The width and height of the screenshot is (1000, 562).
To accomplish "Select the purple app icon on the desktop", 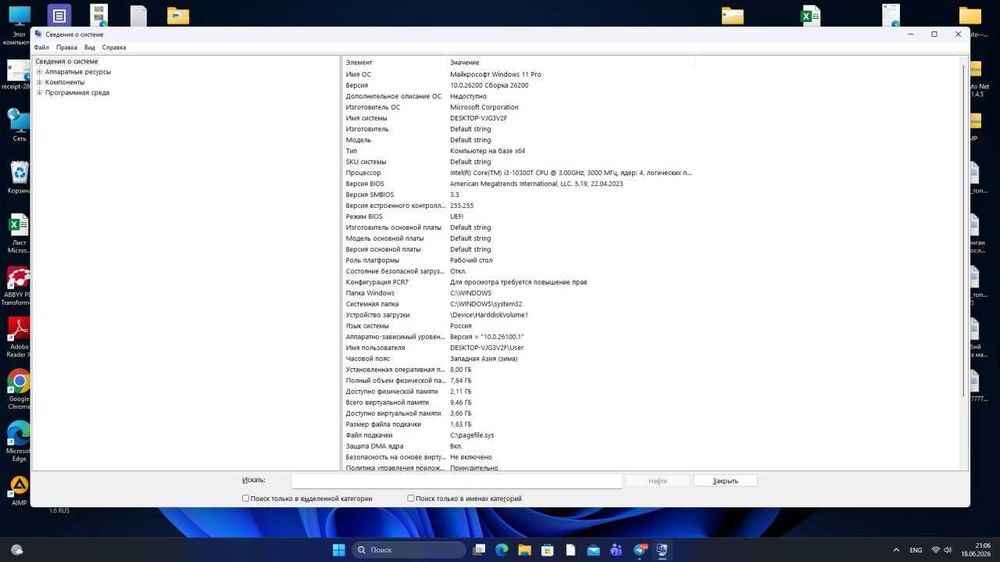I will pos(59,15).
